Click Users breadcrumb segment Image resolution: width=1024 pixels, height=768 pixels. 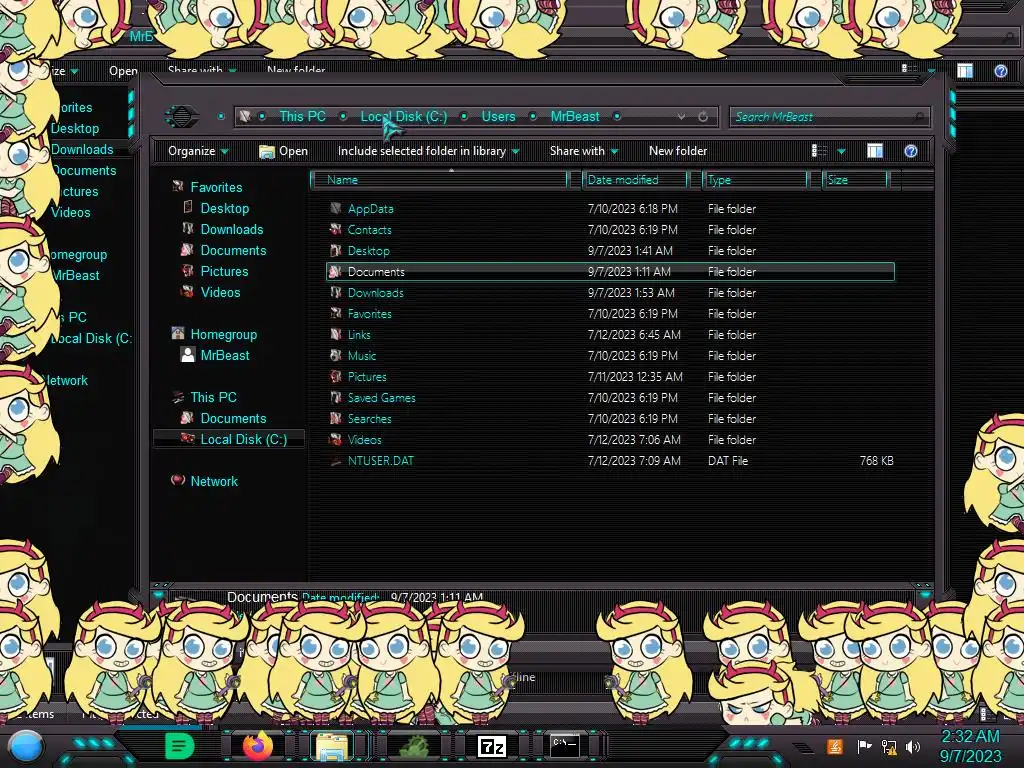pos(498,116)
